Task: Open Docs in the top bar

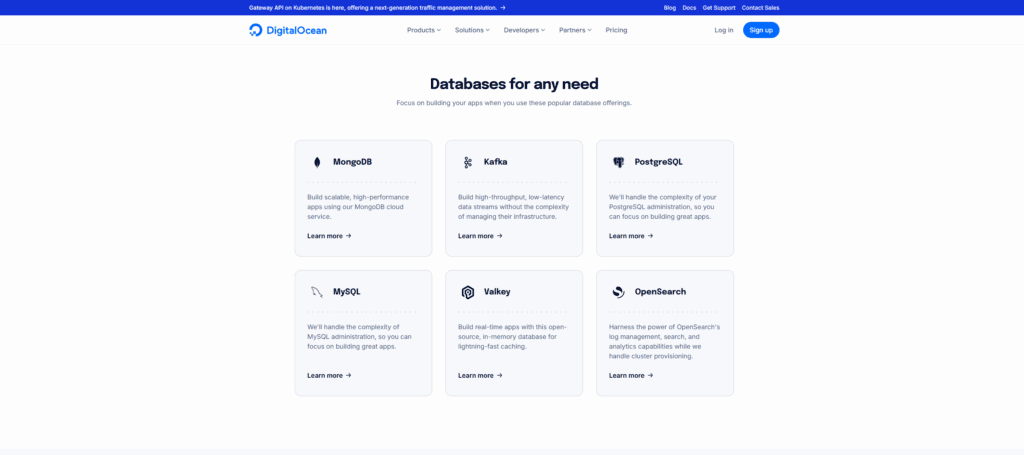Action: (689, 8)
